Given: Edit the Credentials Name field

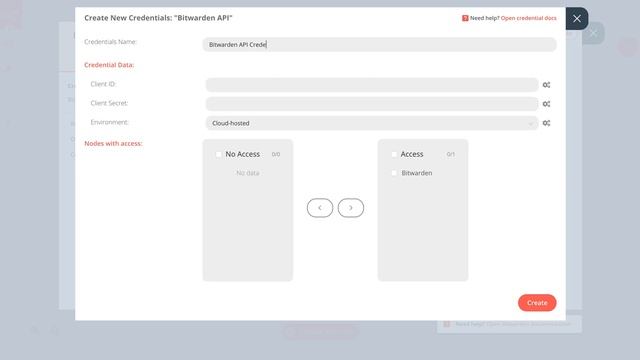Looking at the screenshot, I should click(379, 44).
